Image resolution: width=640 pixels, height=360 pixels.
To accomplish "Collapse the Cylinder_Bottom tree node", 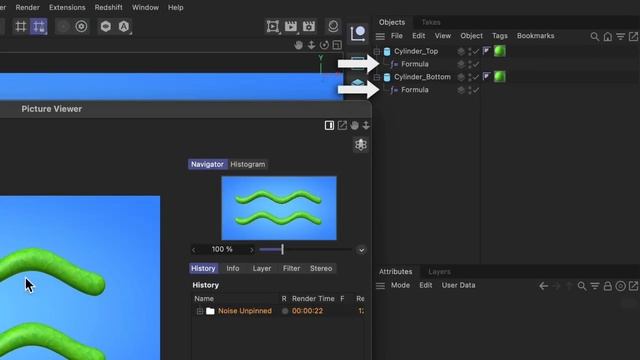I will click(377, 77).
